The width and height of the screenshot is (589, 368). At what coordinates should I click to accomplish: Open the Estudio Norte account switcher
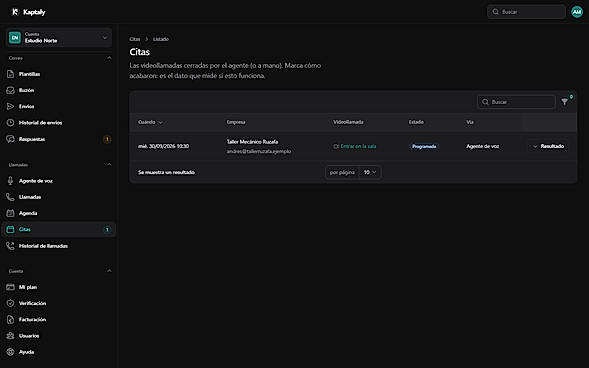[x=59, y=38]
